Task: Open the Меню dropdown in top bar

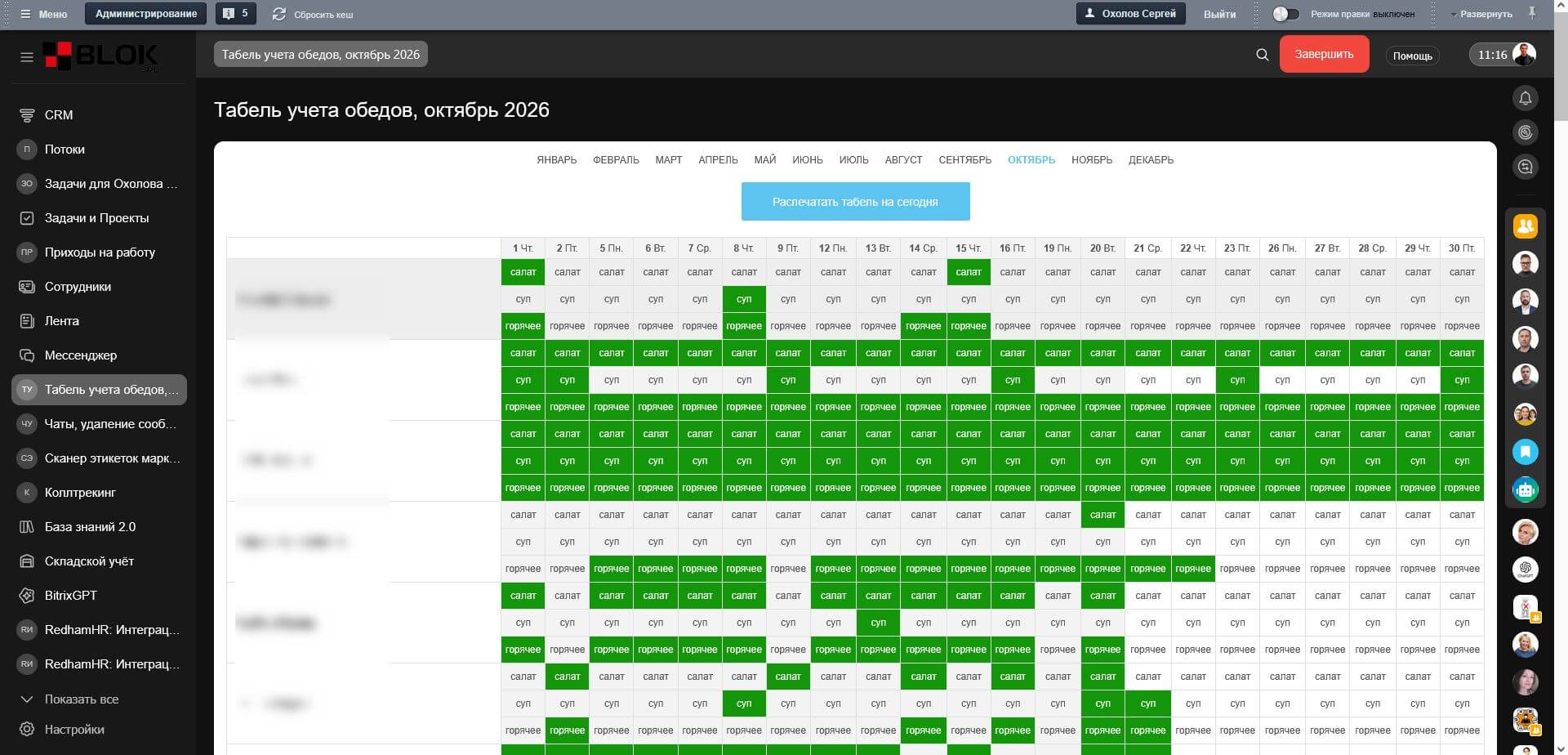Action: 44,14
